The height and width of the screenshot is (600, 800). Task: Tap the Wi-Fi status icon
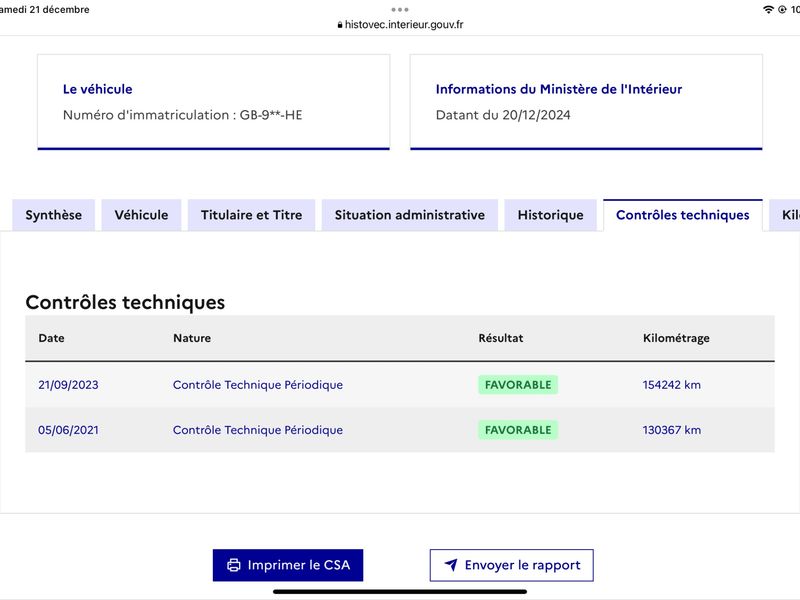pos(768,9)
